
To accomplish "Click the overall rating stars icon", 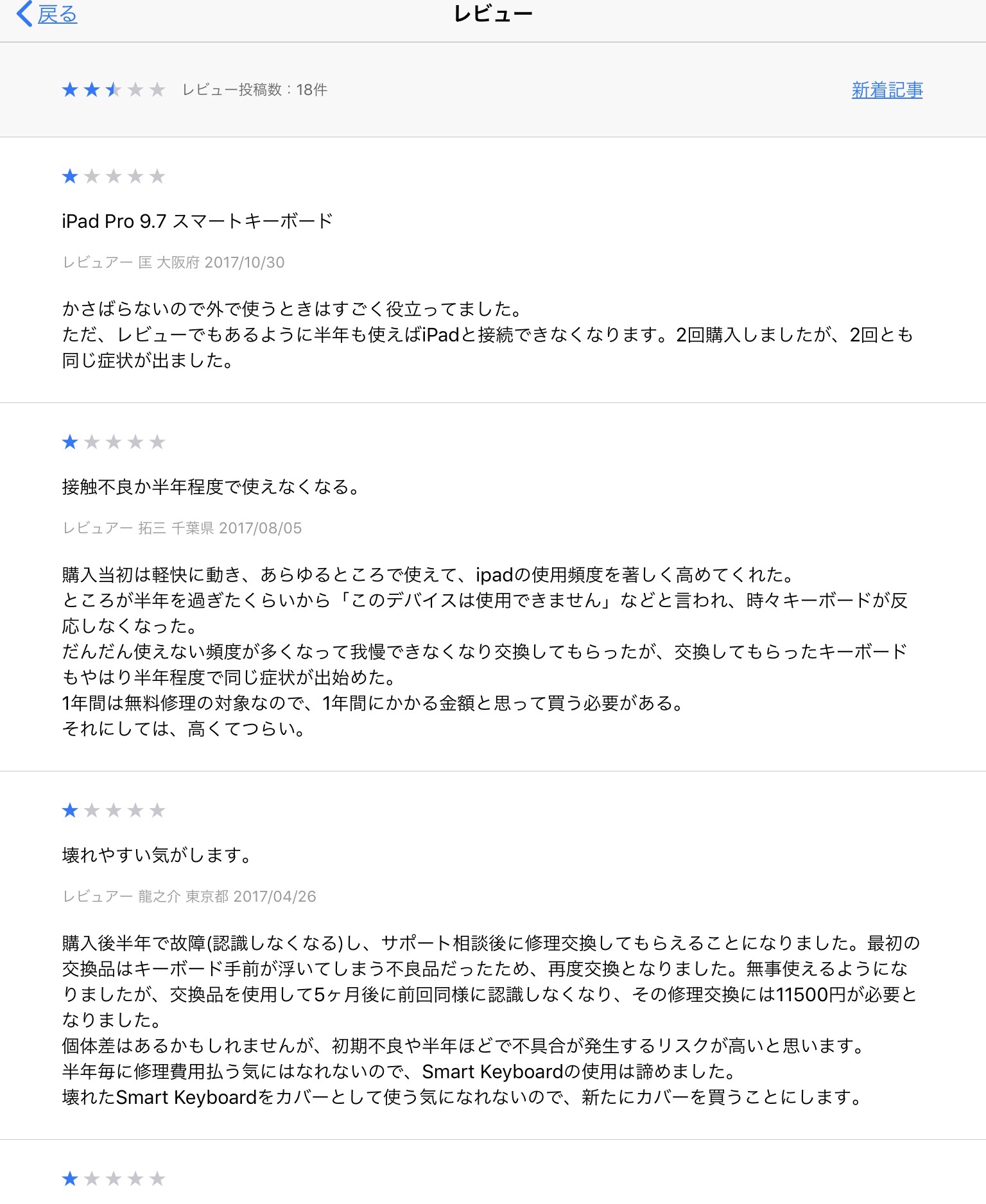I will pos(114,90).
